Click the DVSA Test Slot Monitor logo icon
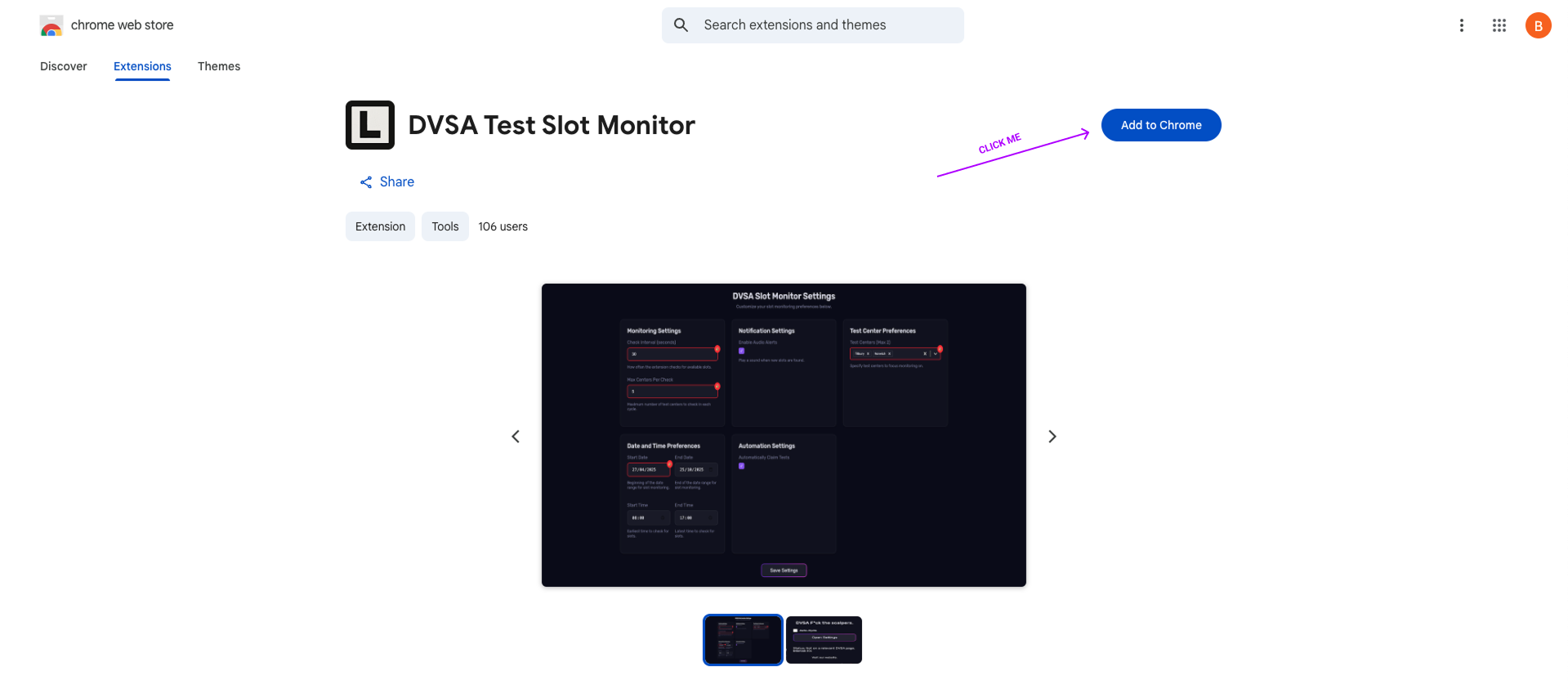This screenshot has height=698, width=1568. [x=370, y=125]
